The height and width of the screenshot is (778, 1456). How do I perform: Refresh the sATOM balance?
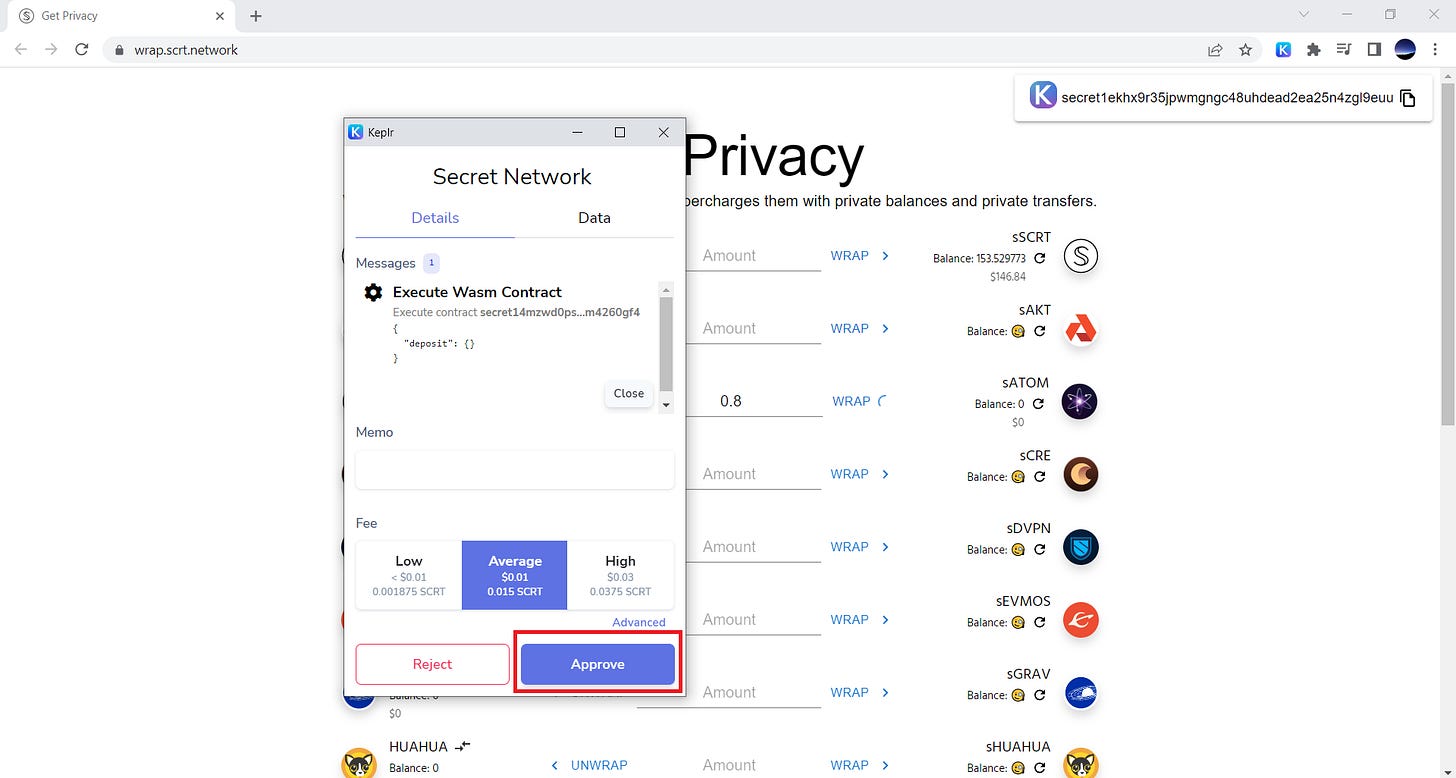1038,404
